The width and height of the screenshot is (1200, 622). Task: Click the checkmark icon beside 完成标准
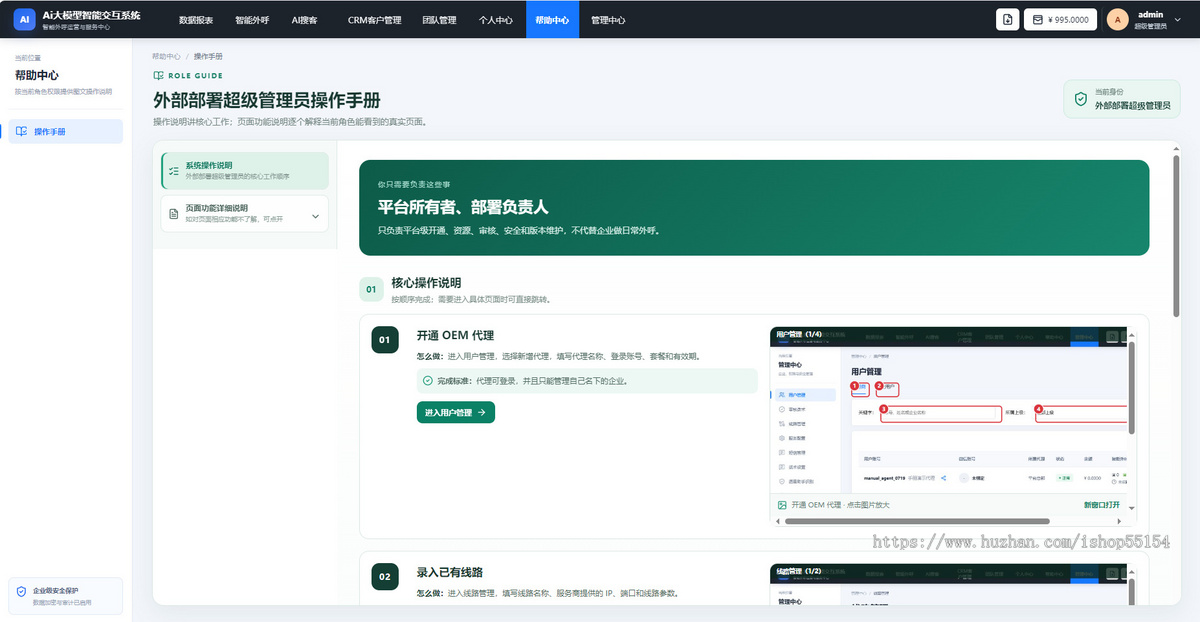click(x=428, y=381)
